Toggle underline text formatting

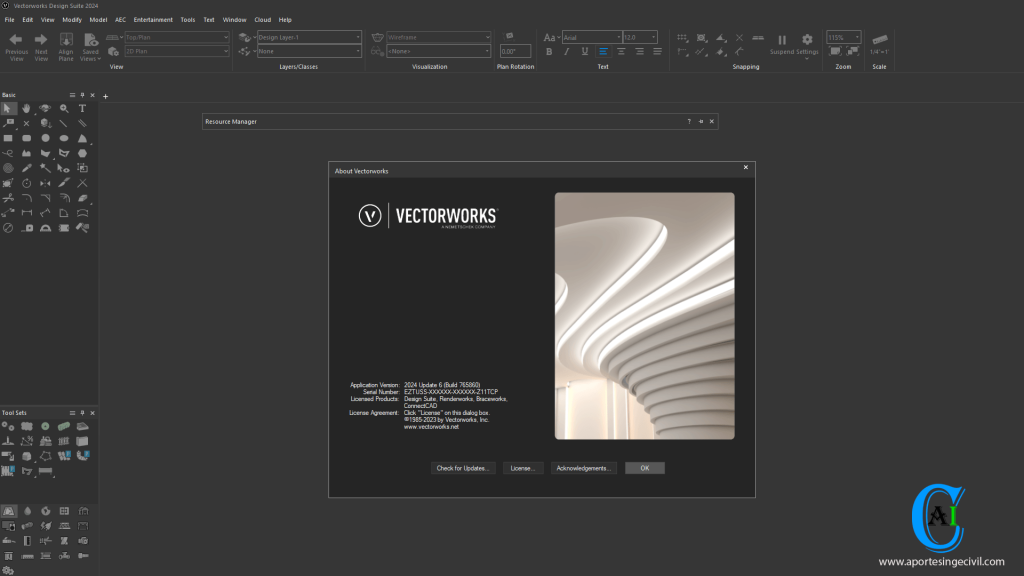point(584,52)
